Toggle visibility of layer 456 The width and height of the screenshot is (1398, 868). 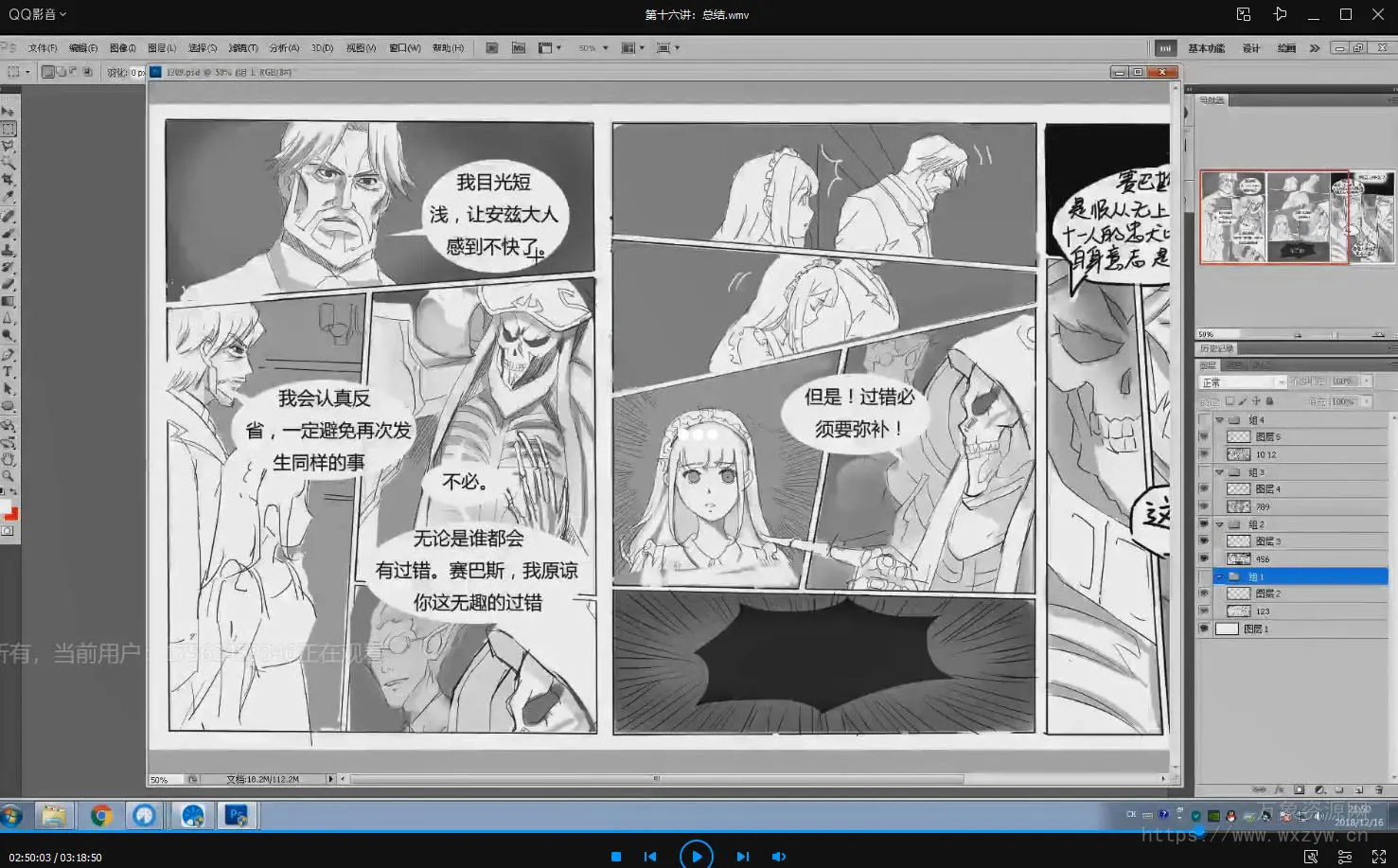point(1204,559)
